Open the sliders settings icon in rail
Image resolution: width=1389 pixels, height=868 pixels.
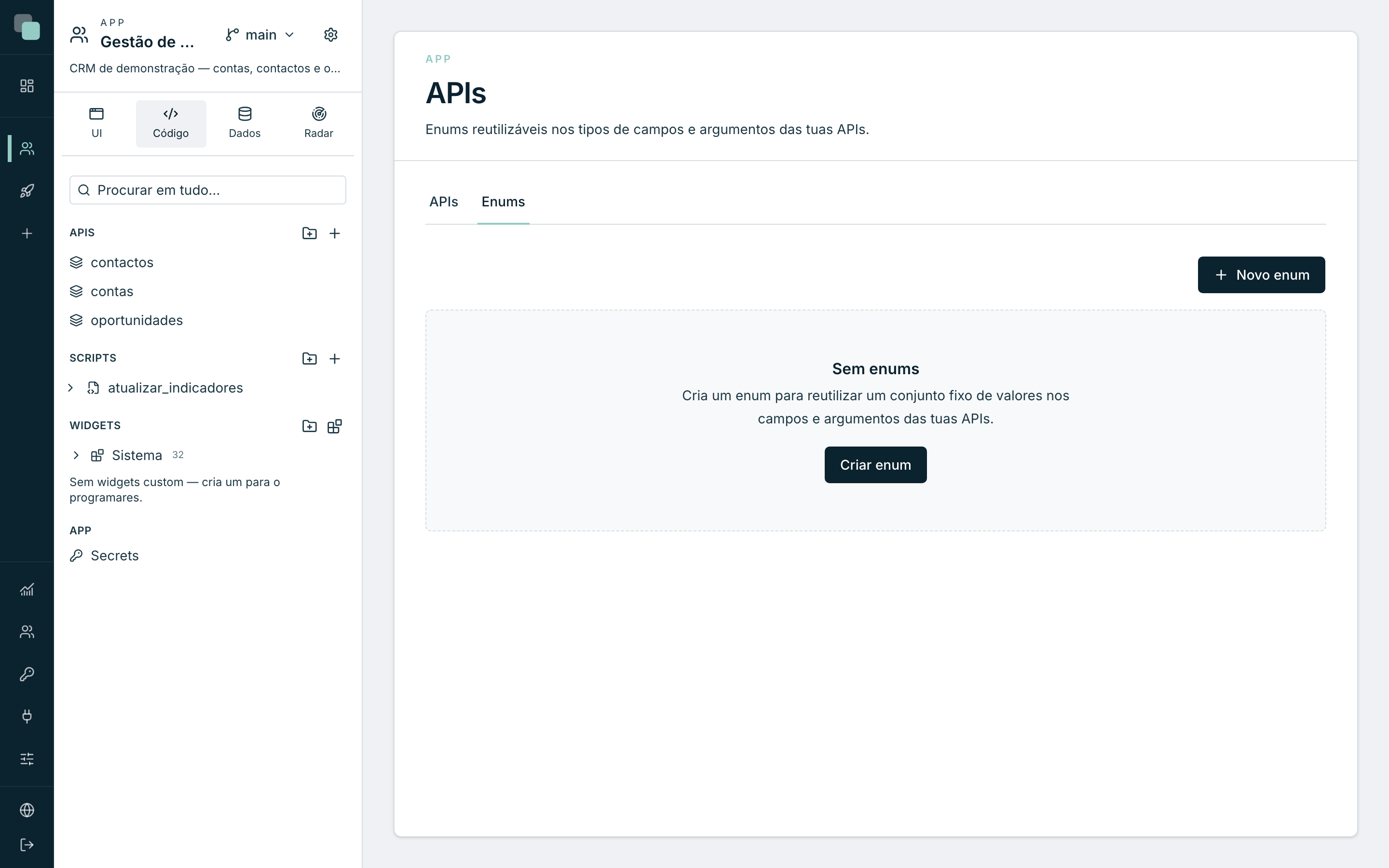point(27,759)
